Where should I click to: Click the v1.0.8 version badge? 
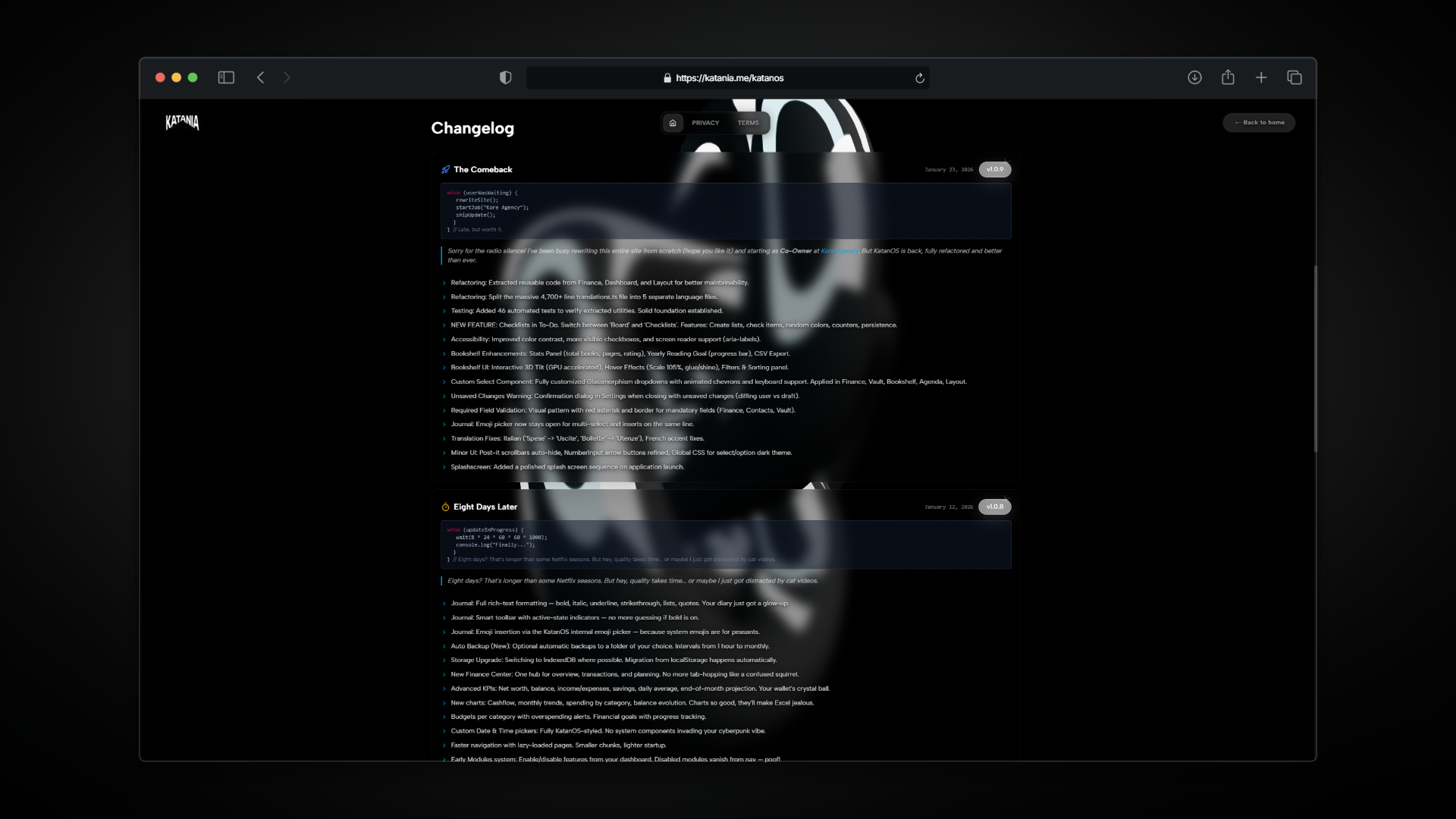(x=994, y=507)
